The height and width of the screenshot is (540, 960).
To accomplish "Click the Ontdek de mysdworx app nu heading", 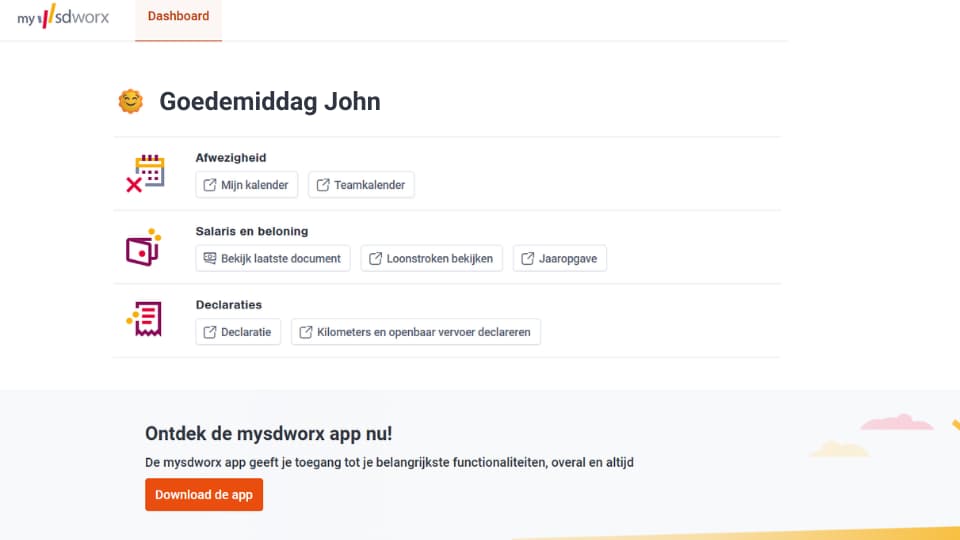I will click(x=269, y=434).
